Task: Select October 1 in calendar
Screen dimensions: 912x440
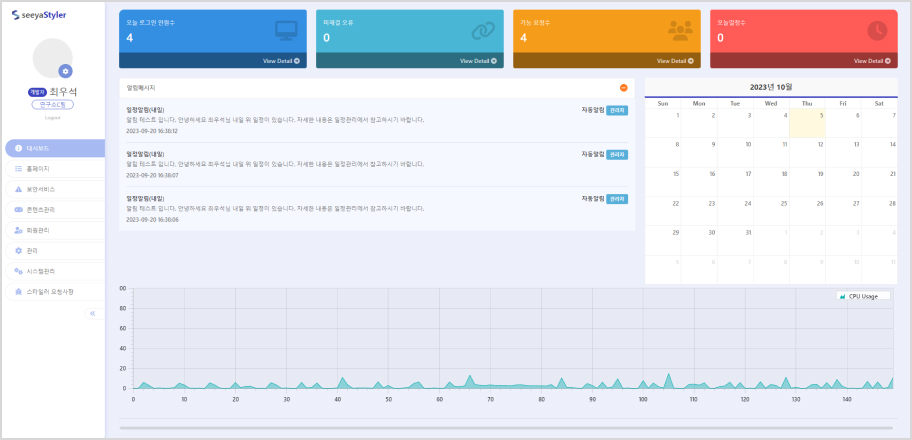Action: click(663, 123)
